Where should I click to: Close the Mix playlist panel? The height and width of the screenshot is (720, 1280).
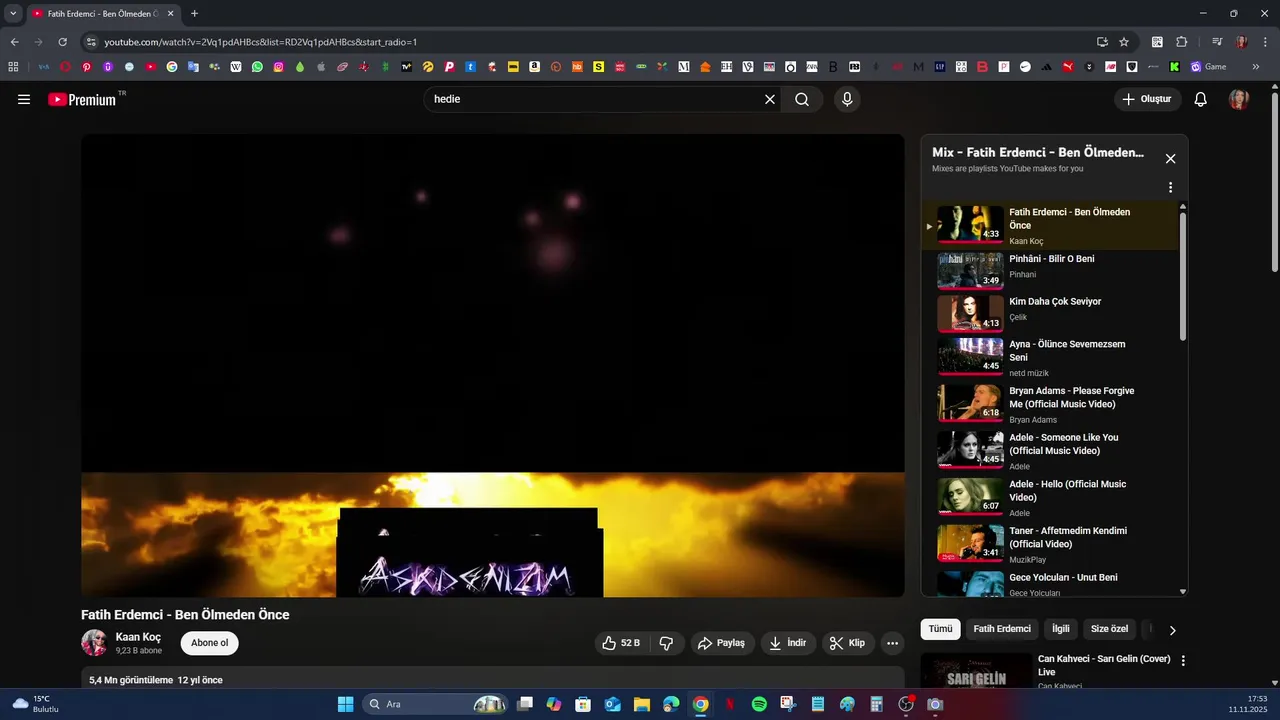[1170, 158]
